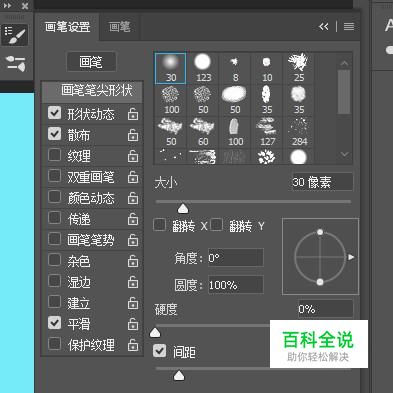Toggle the lock icon for 湿边
Screen dimensions: 393x393
[133, 282]
